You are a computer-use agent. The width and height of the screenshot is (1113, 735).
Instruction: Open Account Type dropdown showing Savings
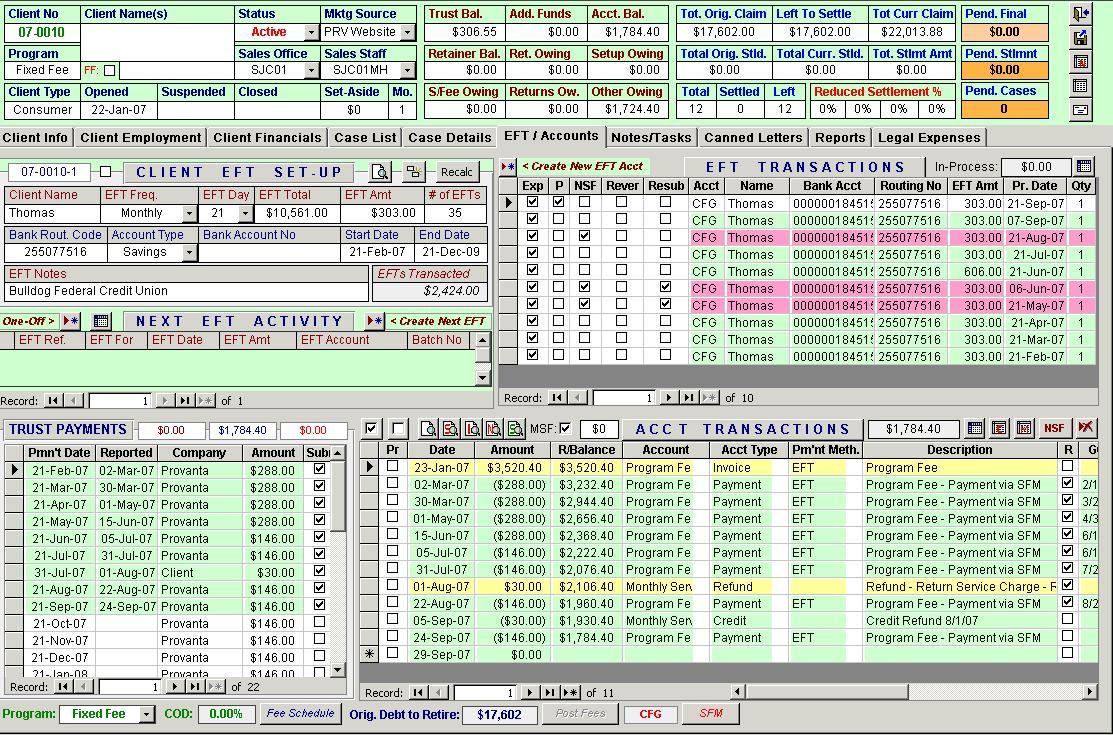pos(189,252)
